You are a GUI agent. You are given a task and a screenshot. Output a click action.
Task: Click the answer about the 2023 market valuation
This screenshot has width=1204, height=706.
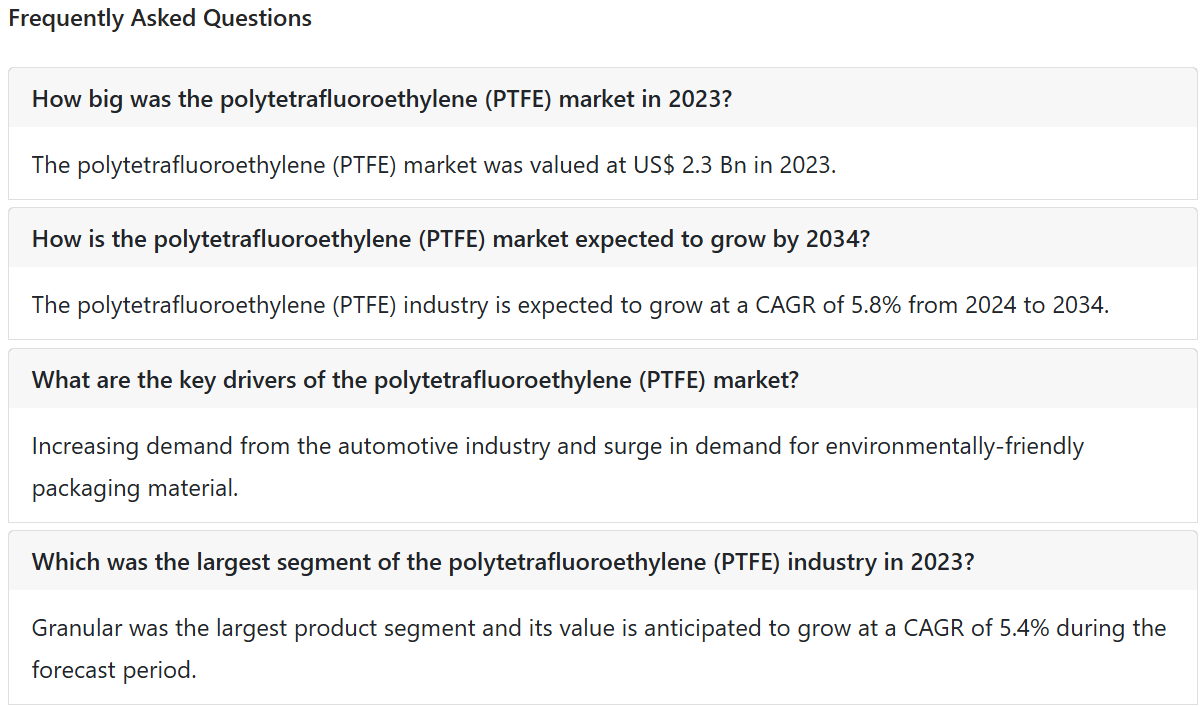point(433,164)
